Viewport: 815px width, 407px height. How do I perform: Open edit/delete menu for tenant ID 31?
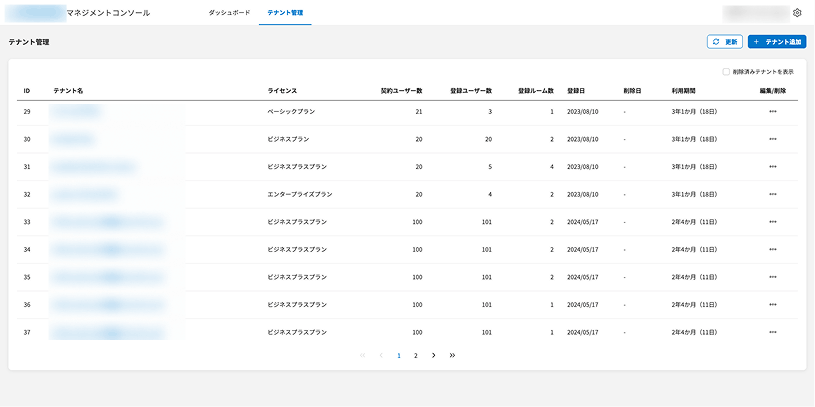[772, 167]
